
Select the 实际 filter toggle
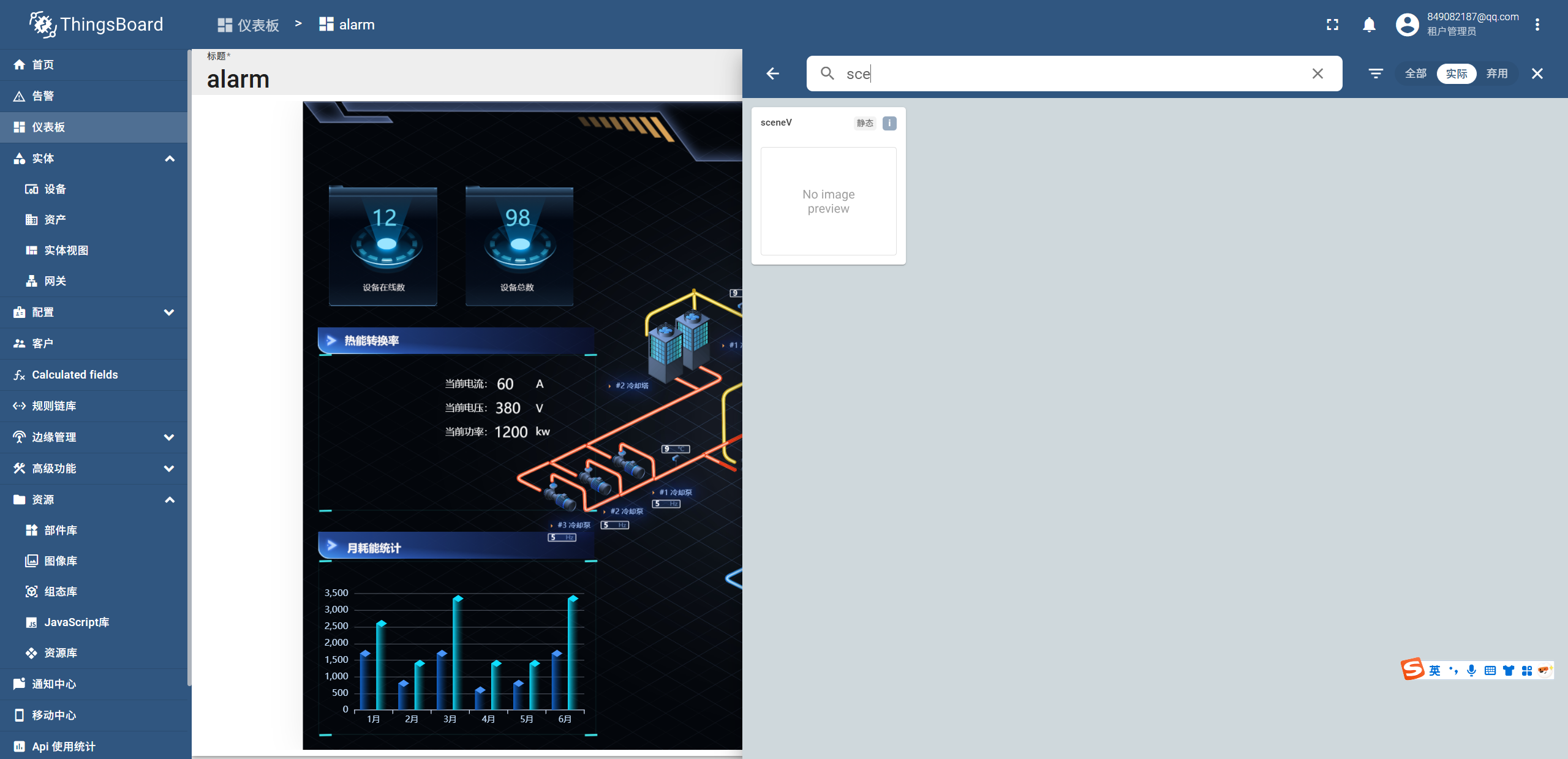[1457, 74]
